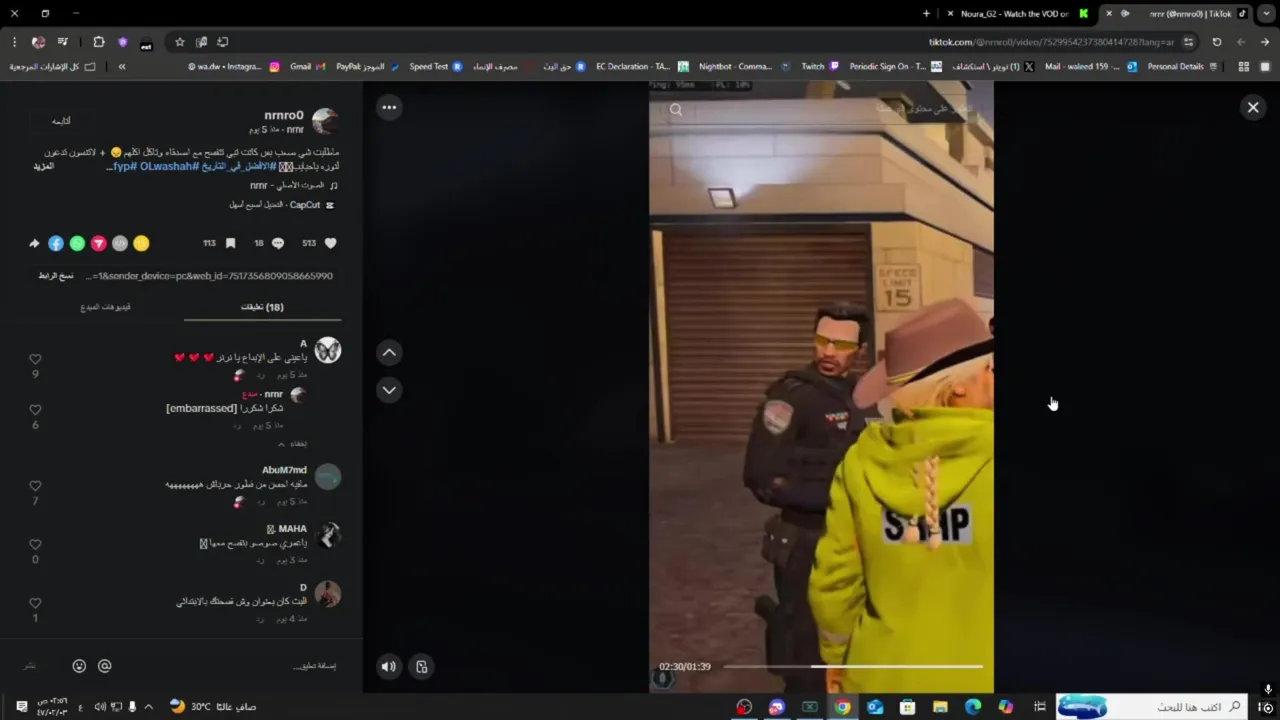The image size is (1280, 720).
Task: Open the emoji picker in comment box
Action: 79,666
